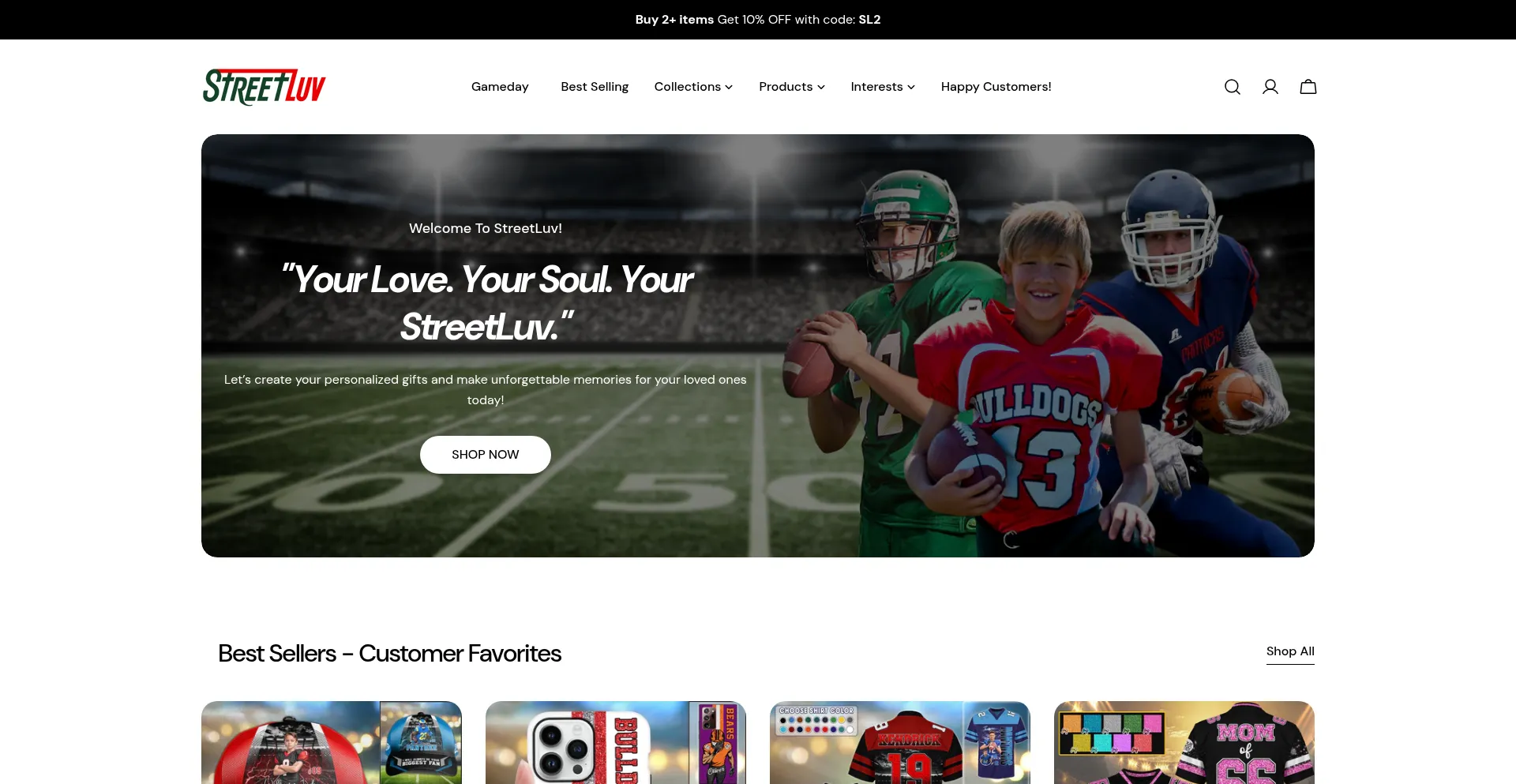Go to the Gameday menu item

(500, 87)
